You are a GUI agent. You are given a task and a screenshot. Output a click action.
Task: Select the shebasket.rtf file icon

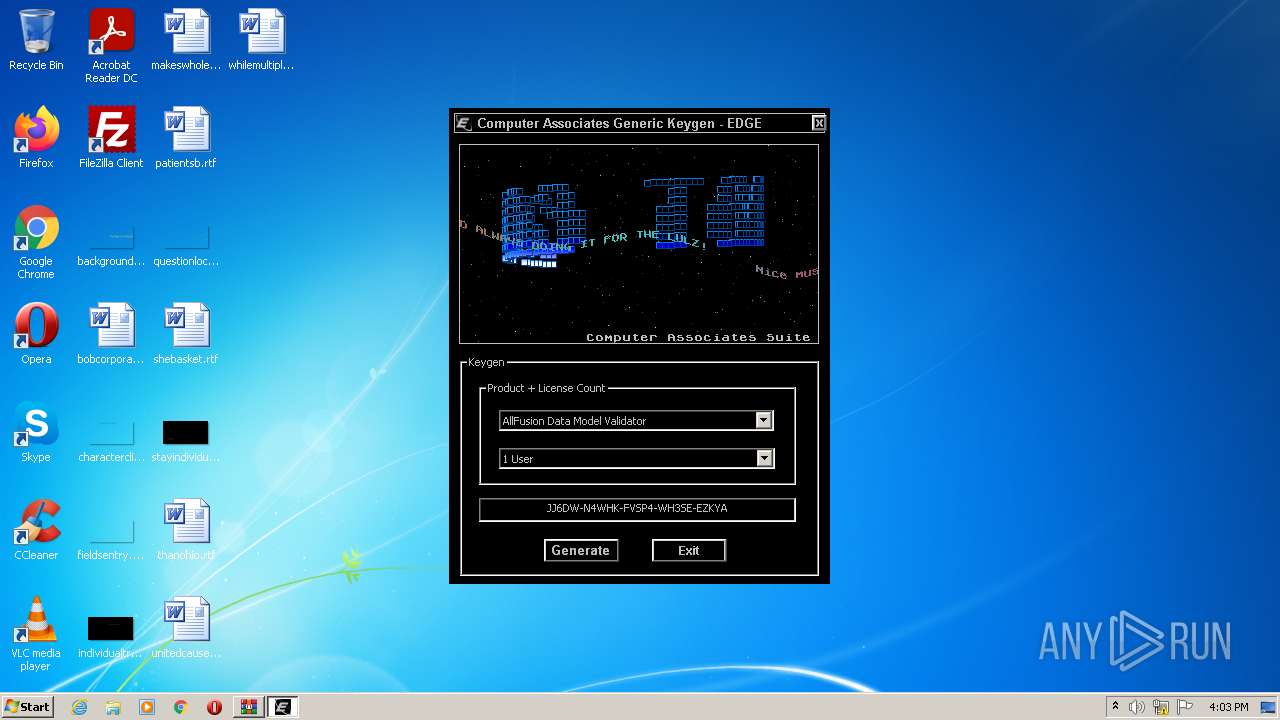(x=186, y=334)
